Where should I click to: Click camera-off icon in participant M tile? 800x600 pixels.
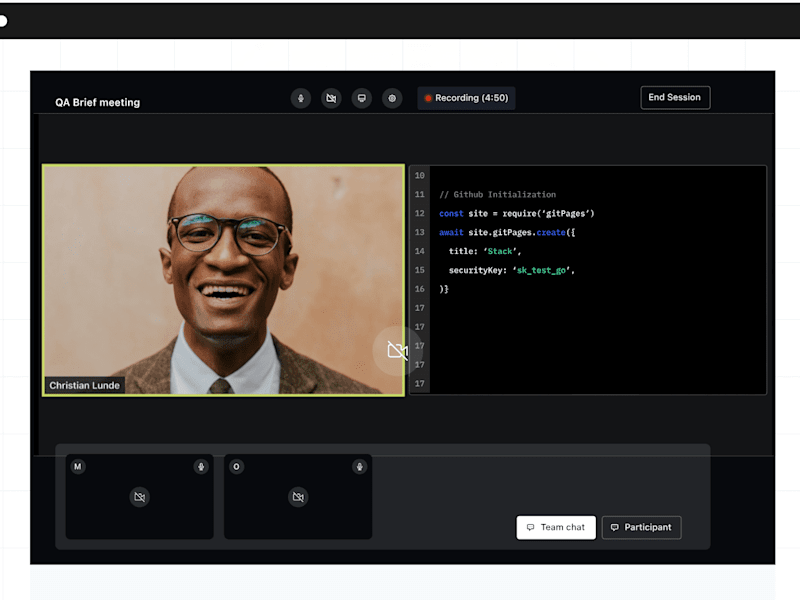coord(139,497)
